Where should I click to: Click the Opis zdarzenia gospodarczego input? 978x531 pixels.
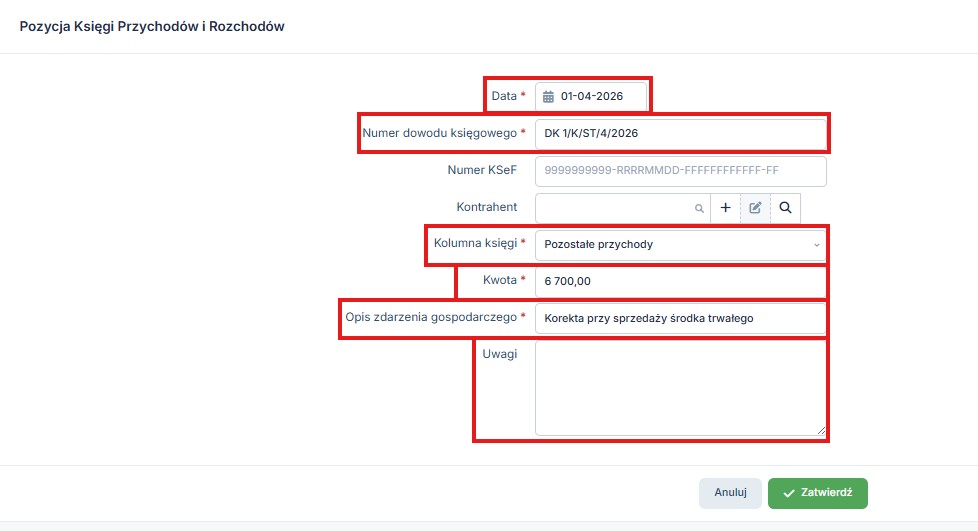pyautogui.click(x=680, y=318)
